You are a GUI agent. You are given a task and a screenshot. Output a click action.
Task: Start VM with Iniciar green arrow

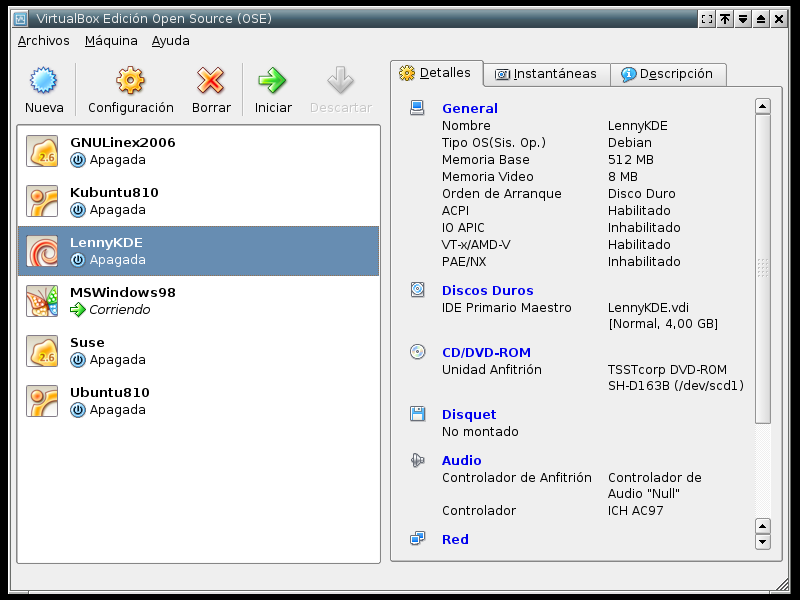point(273,81)
